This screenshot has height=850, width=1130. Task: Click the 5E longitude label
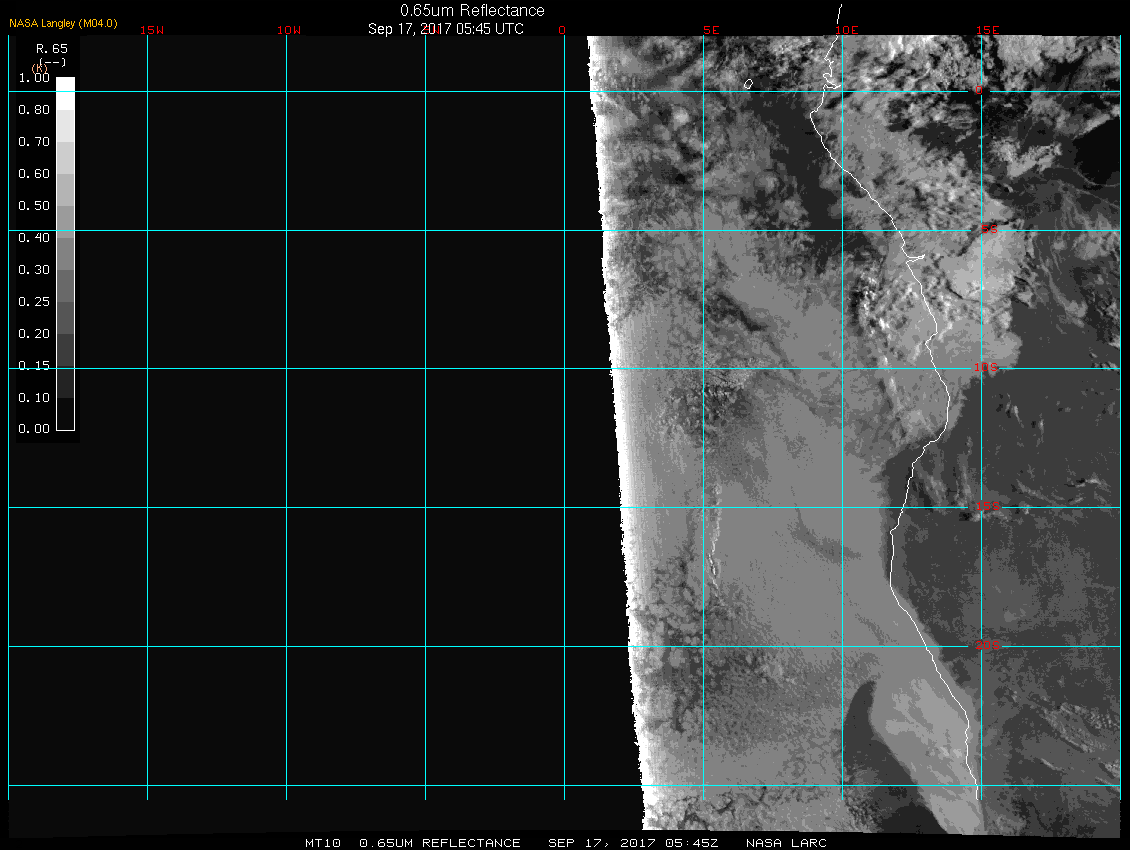pyautogui.click(x=711, y=30)
